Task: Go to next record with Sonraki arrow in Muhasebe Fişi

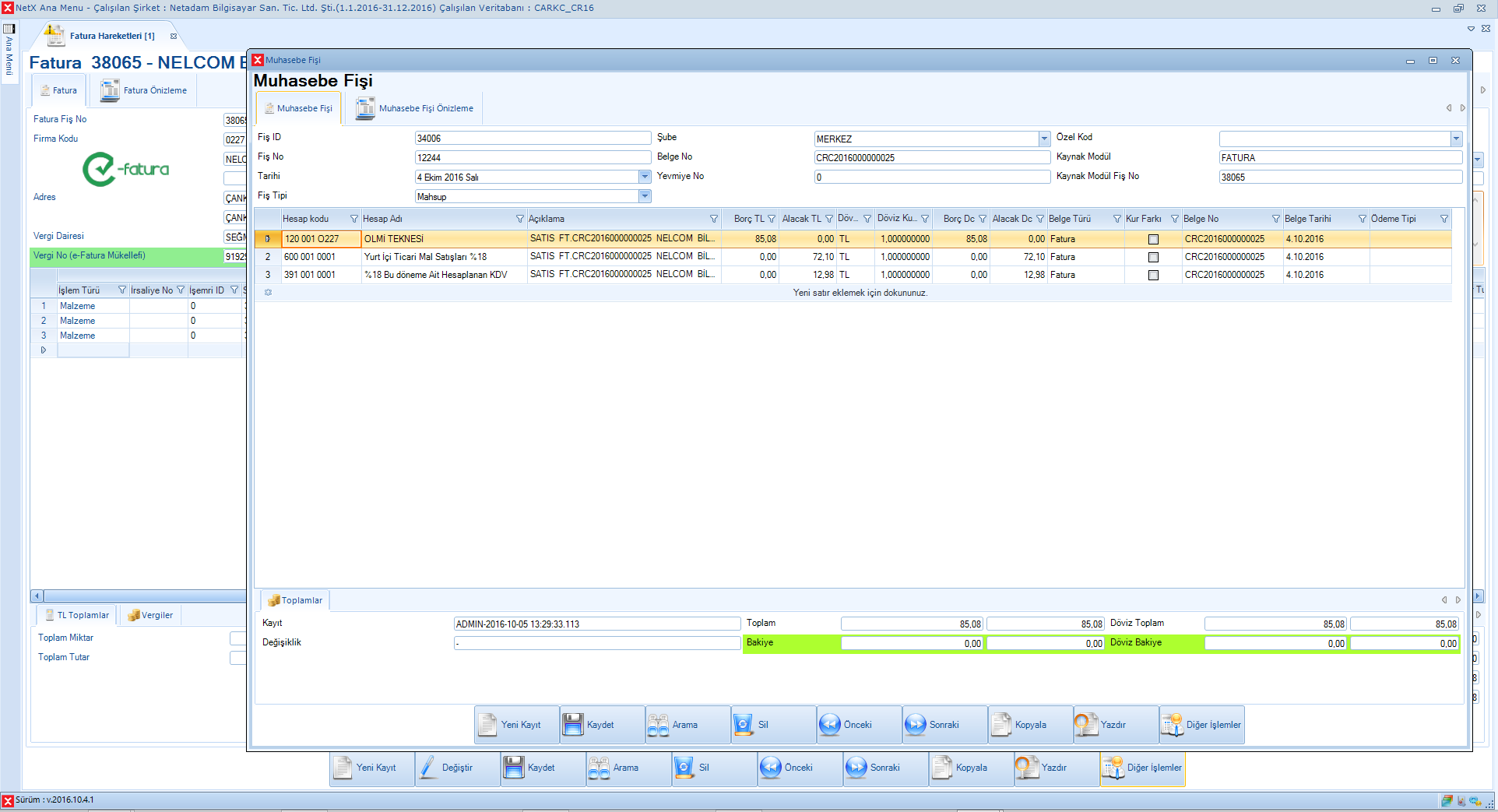Action: 916,725
